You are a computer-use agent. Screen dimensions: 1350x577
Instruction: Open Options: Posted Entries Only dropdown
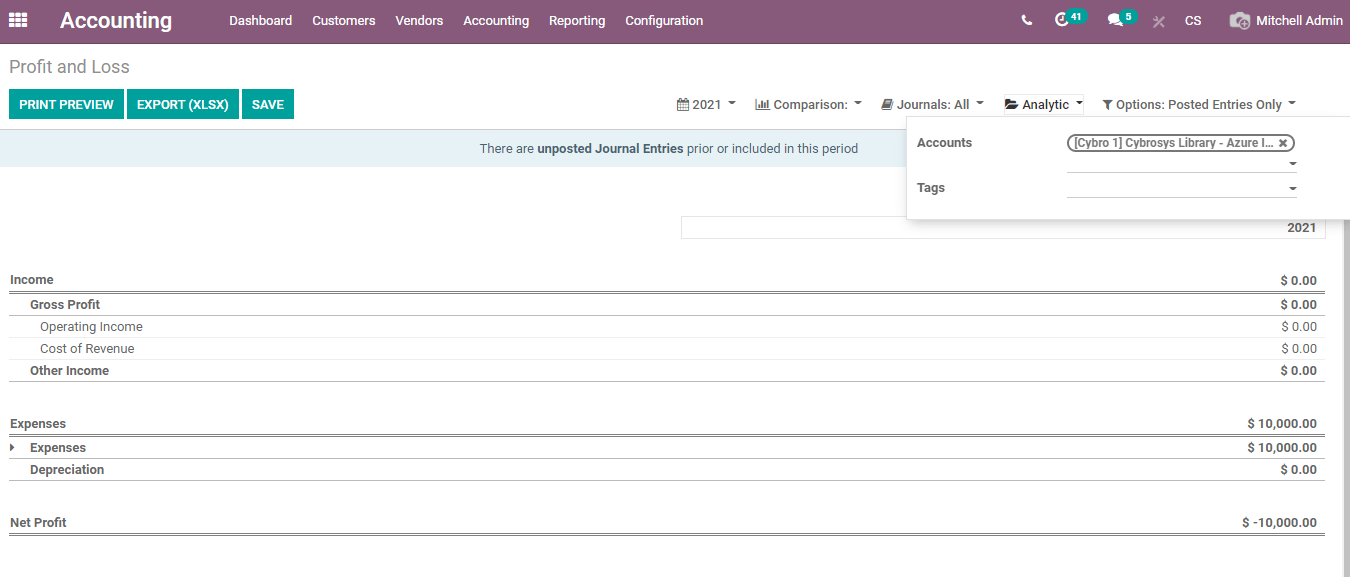coord(1199,104)
